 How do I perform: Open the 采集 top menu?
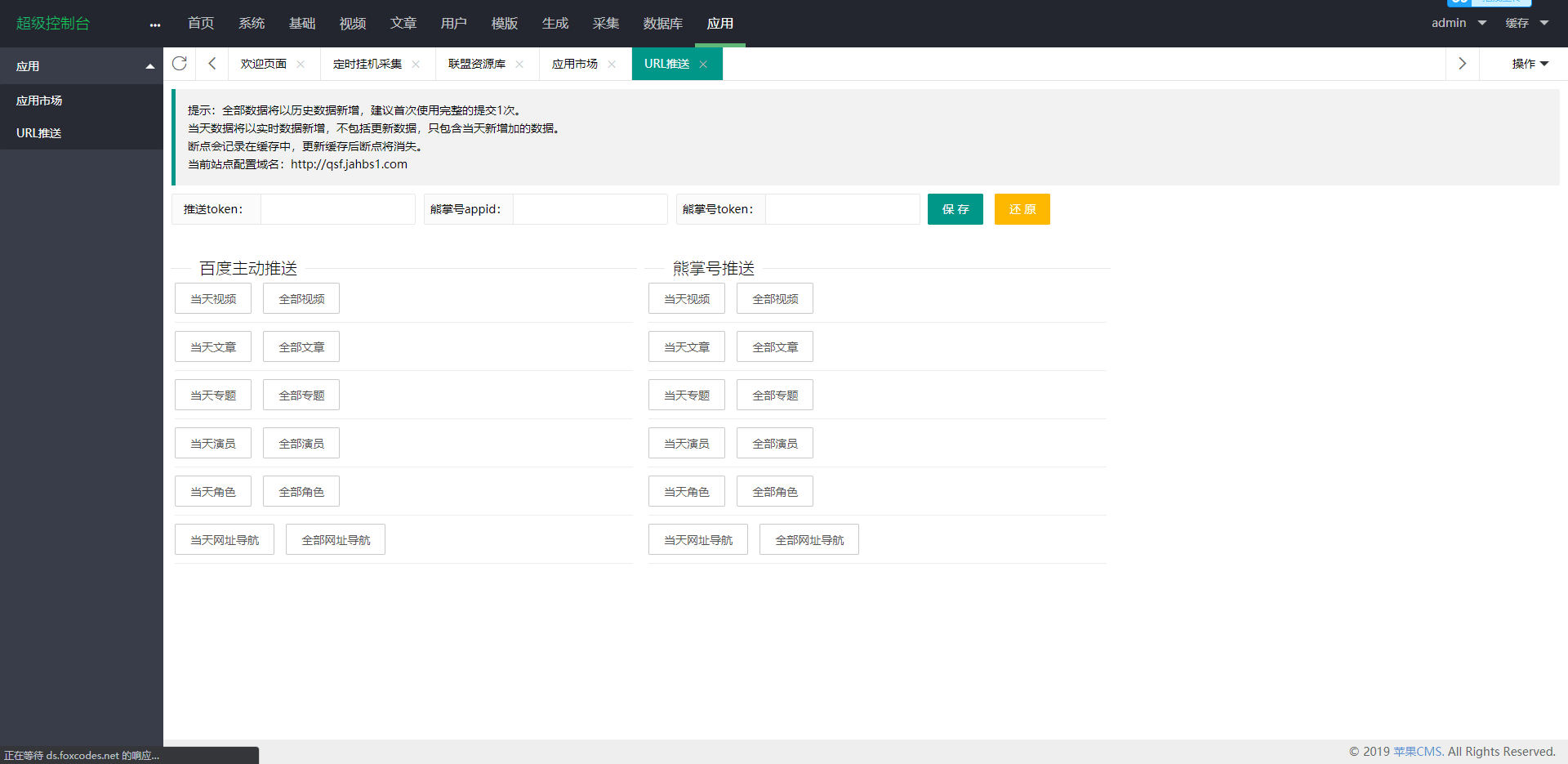[606, 23]
